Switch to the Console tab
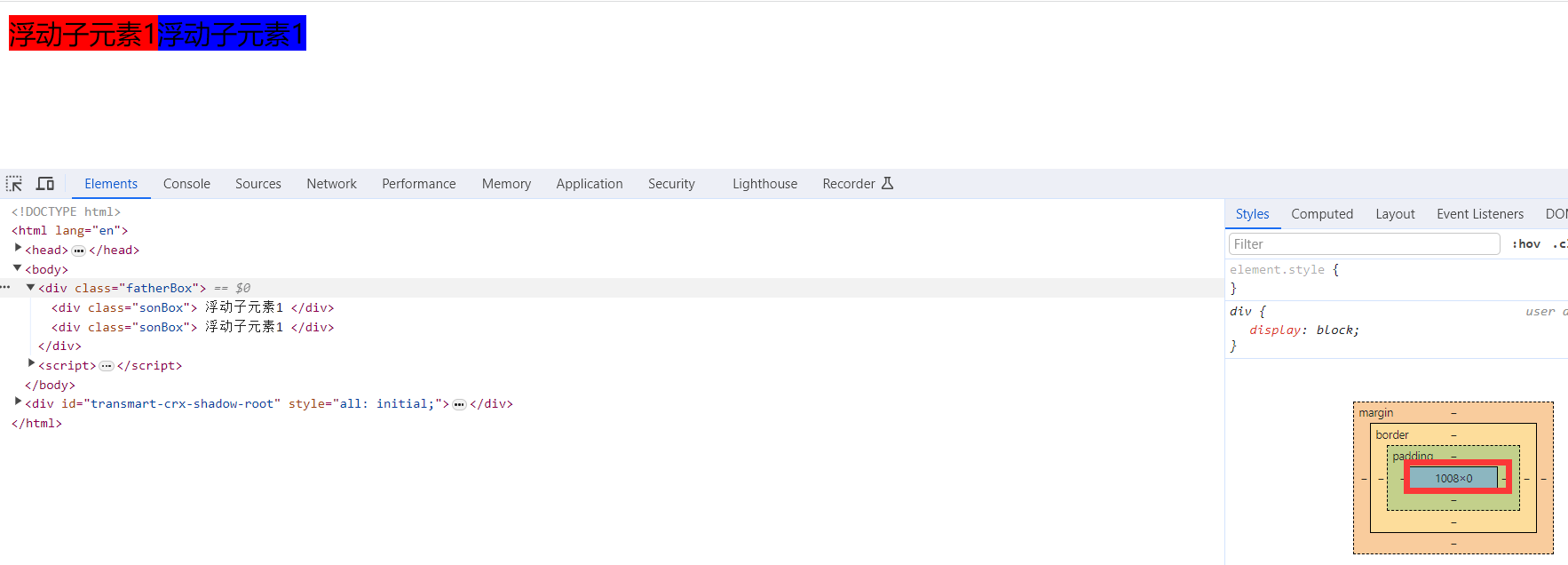The width and height of the screenshot is (1568, 565). tap(186, 184)
